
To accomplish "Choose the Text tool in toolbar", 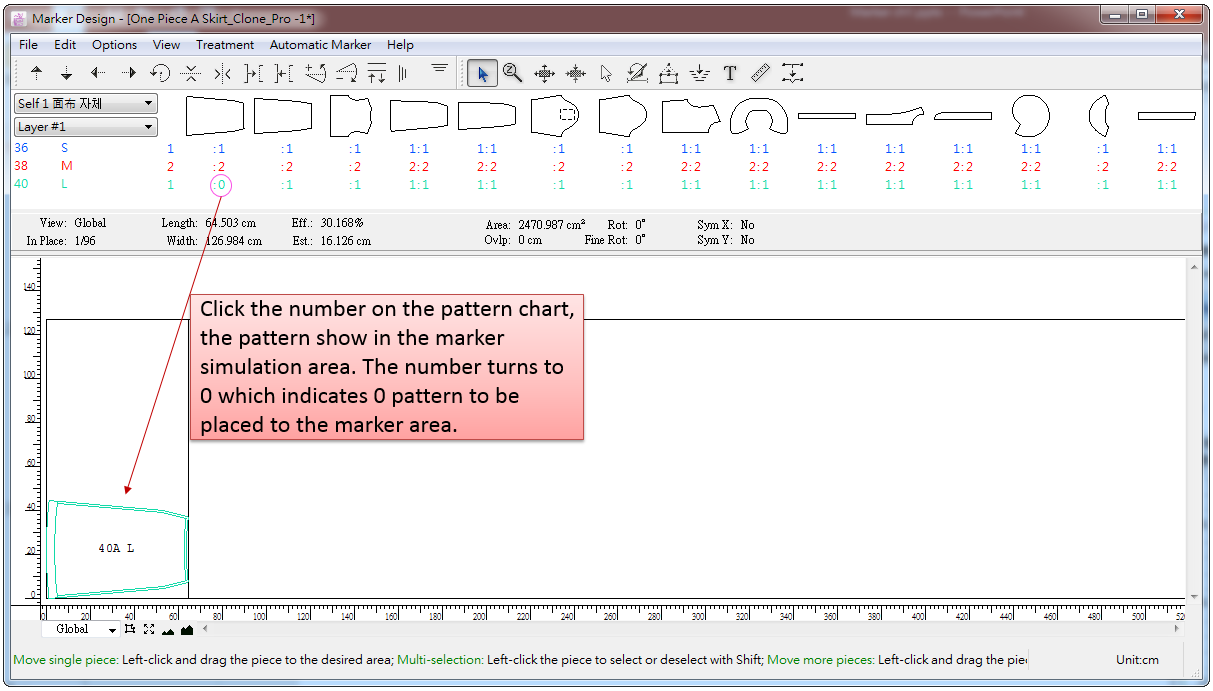I will 730,73.
